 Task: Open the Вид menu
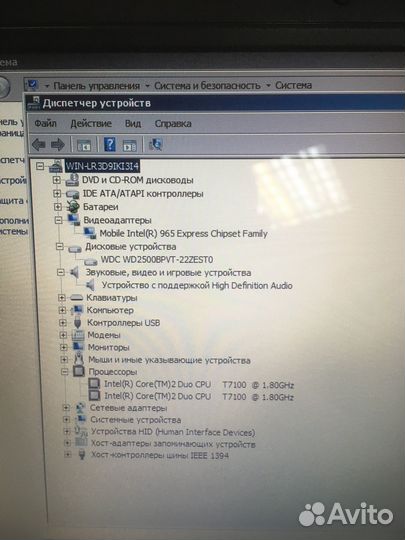click(133, 123)
